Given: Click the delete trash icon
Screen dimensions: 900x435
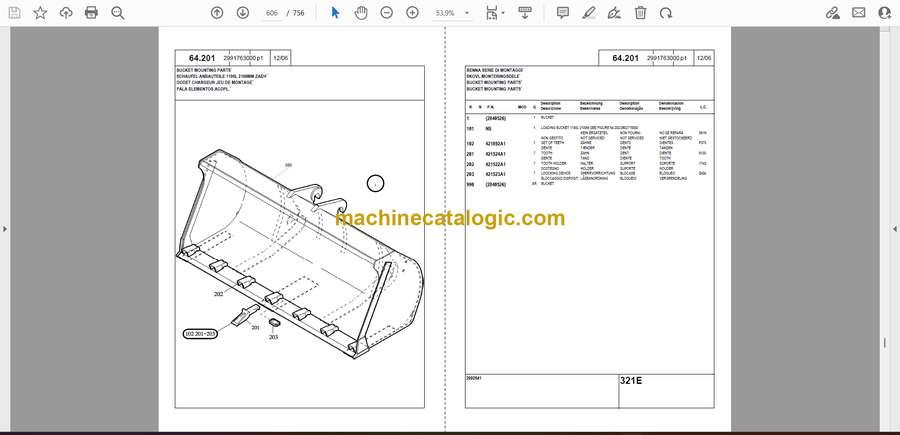Looking at the screenshot, I should [640, 13].
